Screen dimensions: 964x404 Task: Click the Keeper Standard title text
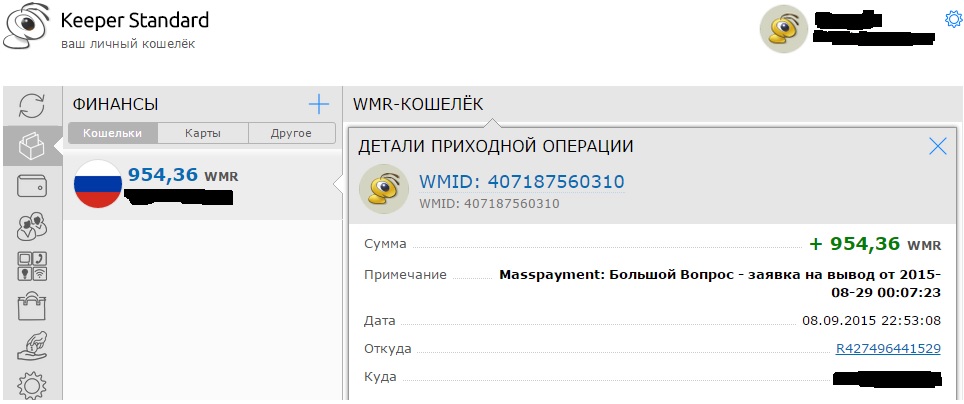click(x=135, y=21)
